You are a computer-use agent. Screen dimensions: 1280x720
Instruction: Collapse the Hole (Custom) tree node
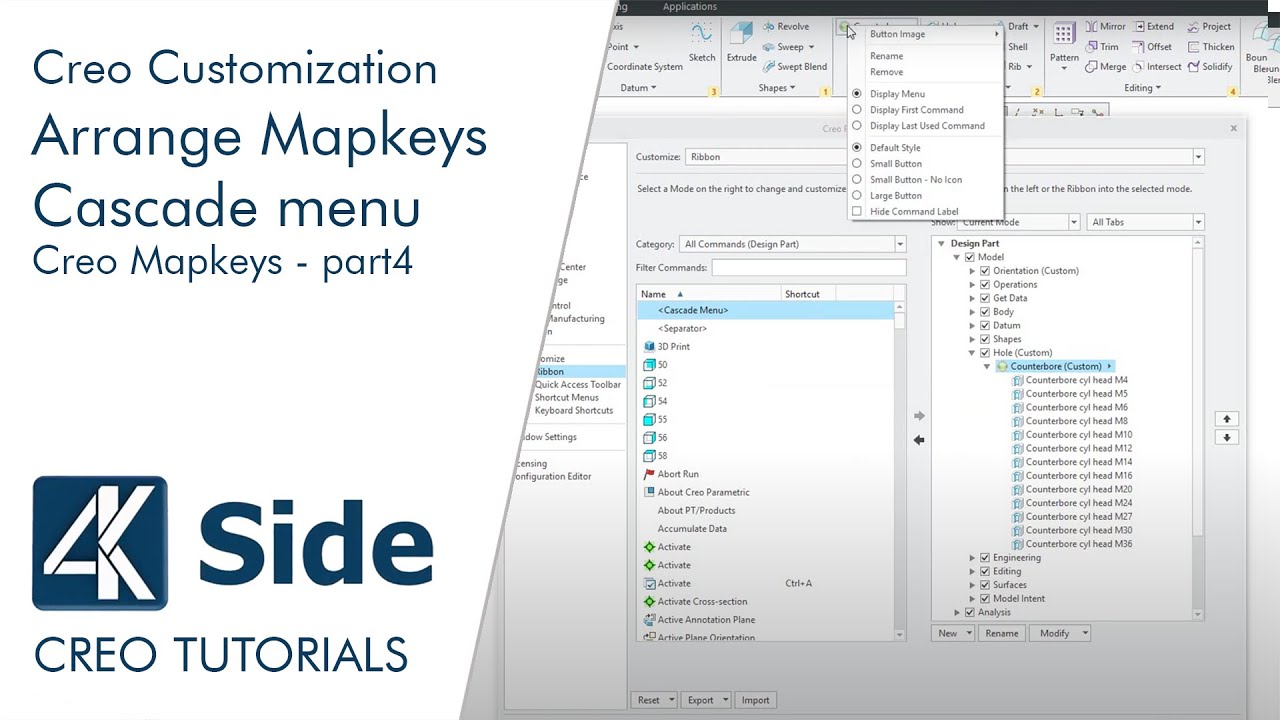pyautogui.click(x=972, y=353)
